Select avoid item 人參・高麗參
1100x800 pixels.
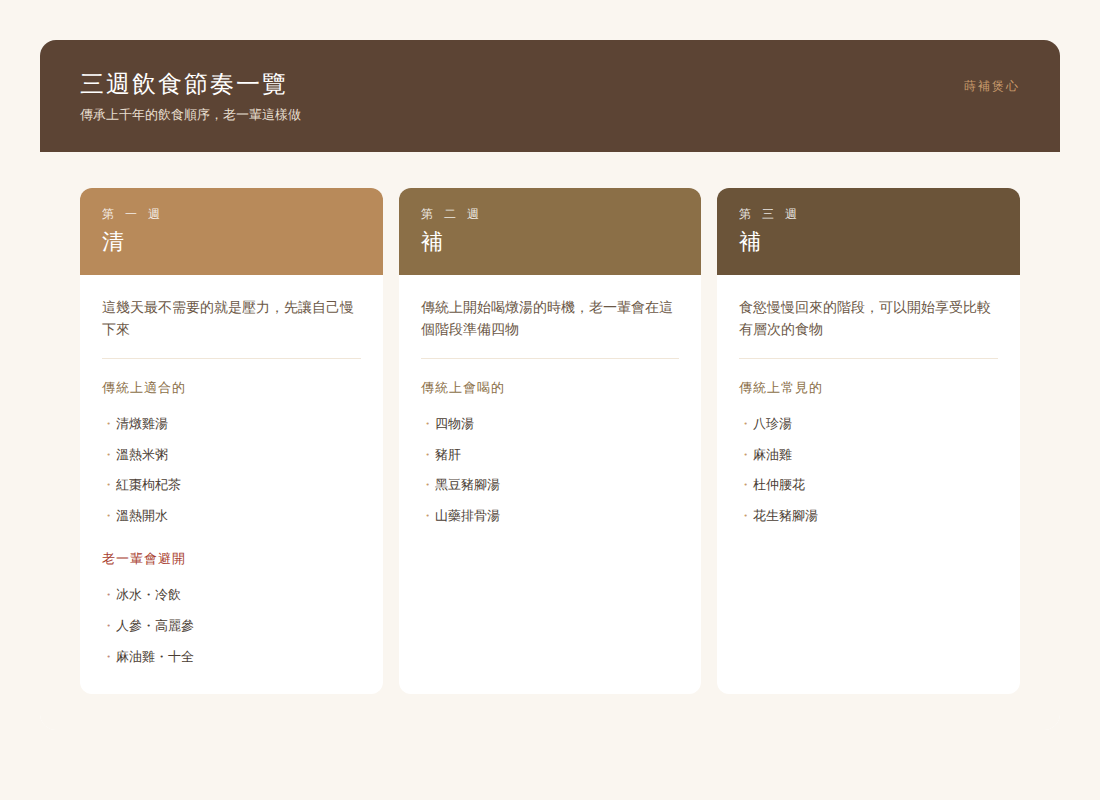coord(154,626)
